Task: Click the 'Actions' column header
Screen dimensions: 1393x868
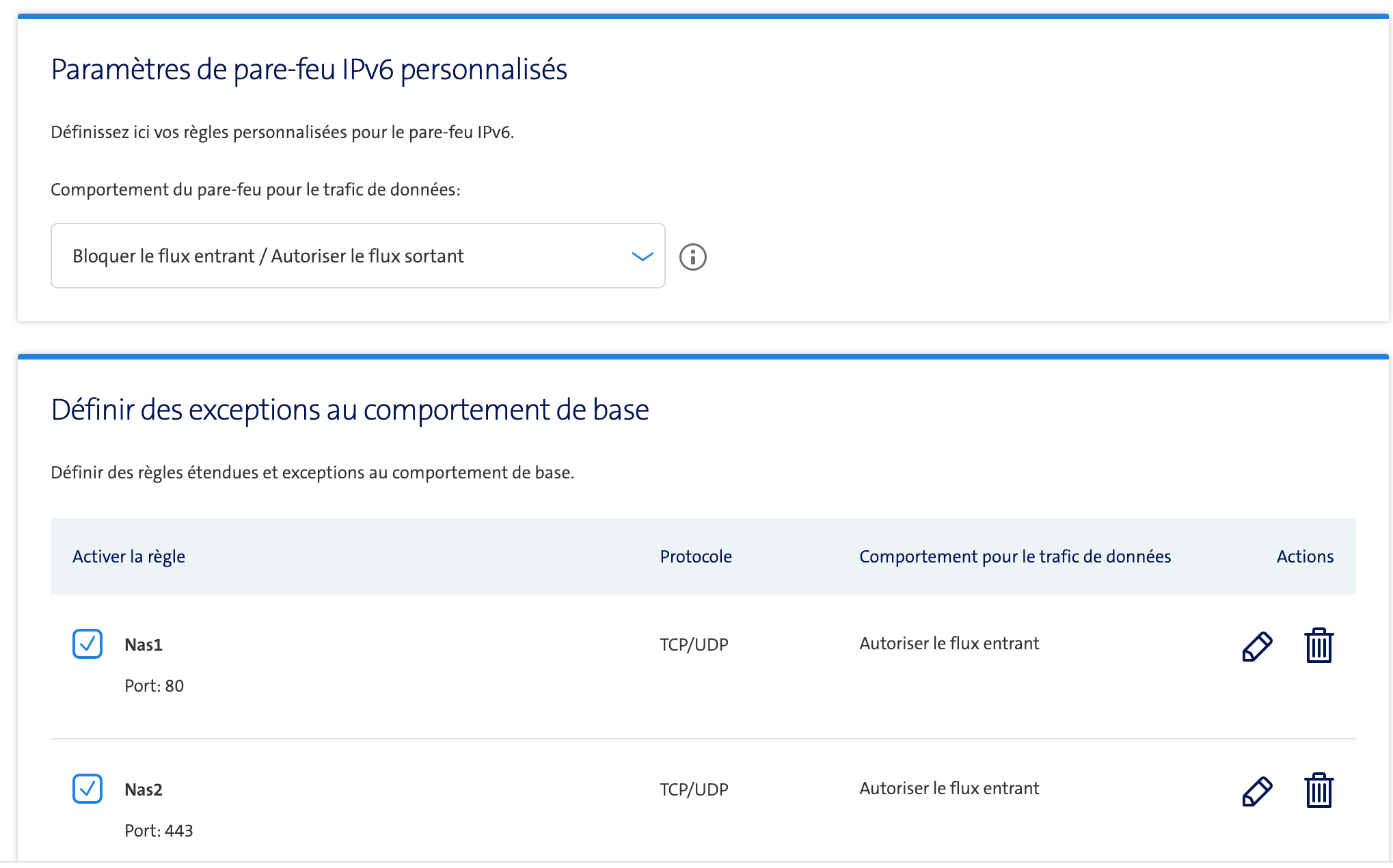Action: point(1305,556)
